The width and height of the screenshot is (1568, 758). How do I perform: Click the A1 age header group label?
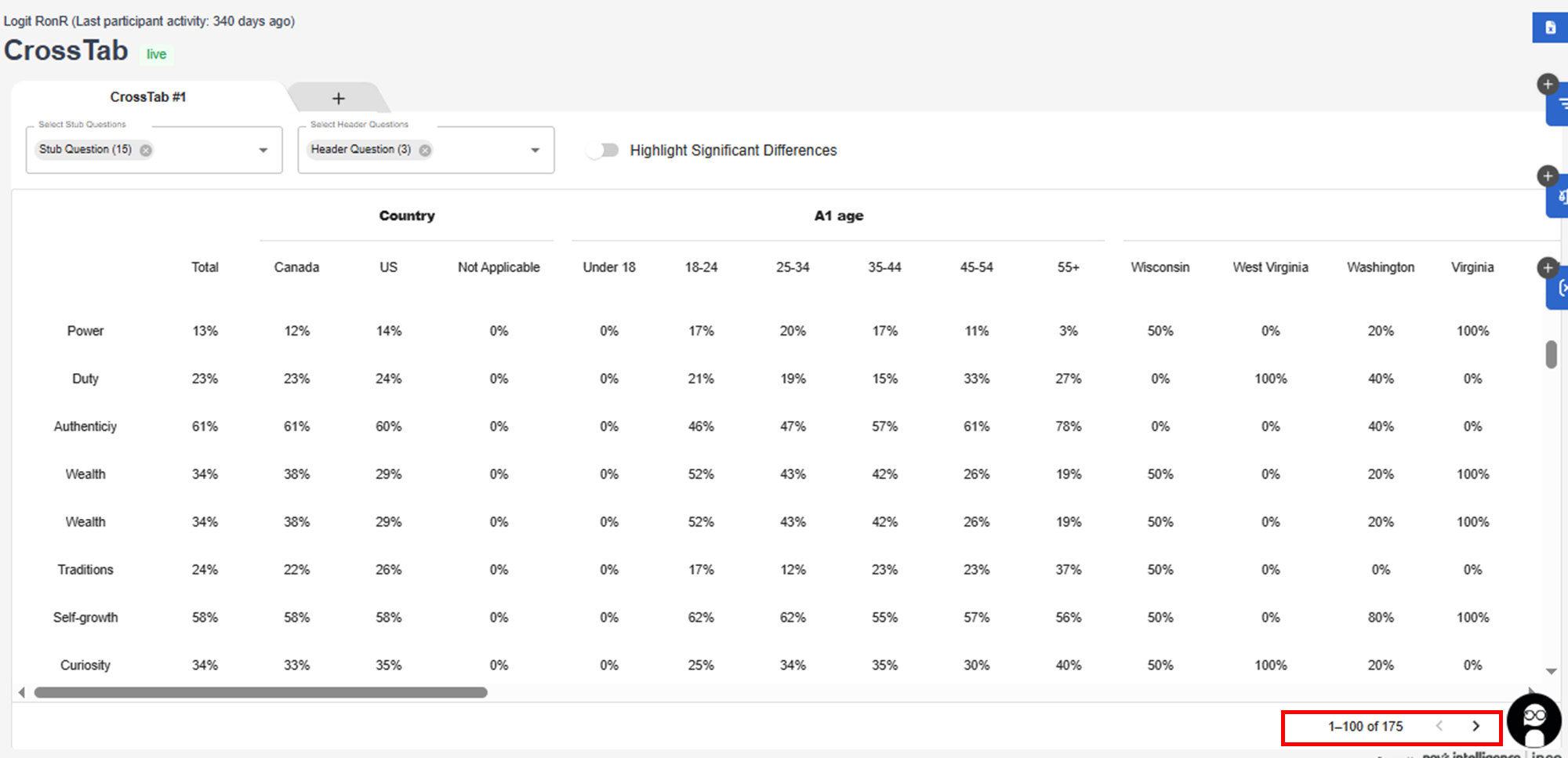(x=838, y=216)
